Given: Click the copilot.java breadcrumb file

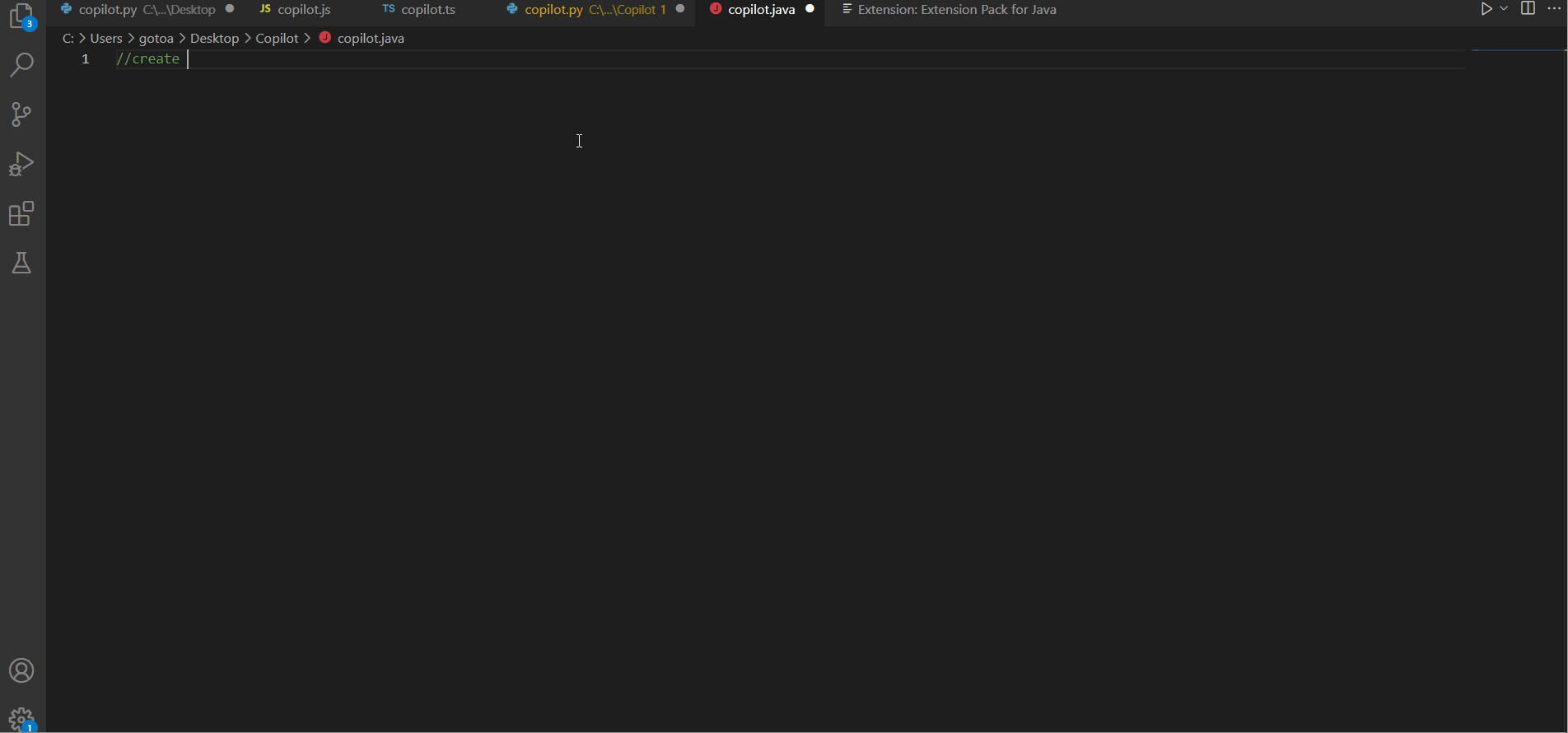Looking at the screenshot, I should click(371, 39).
